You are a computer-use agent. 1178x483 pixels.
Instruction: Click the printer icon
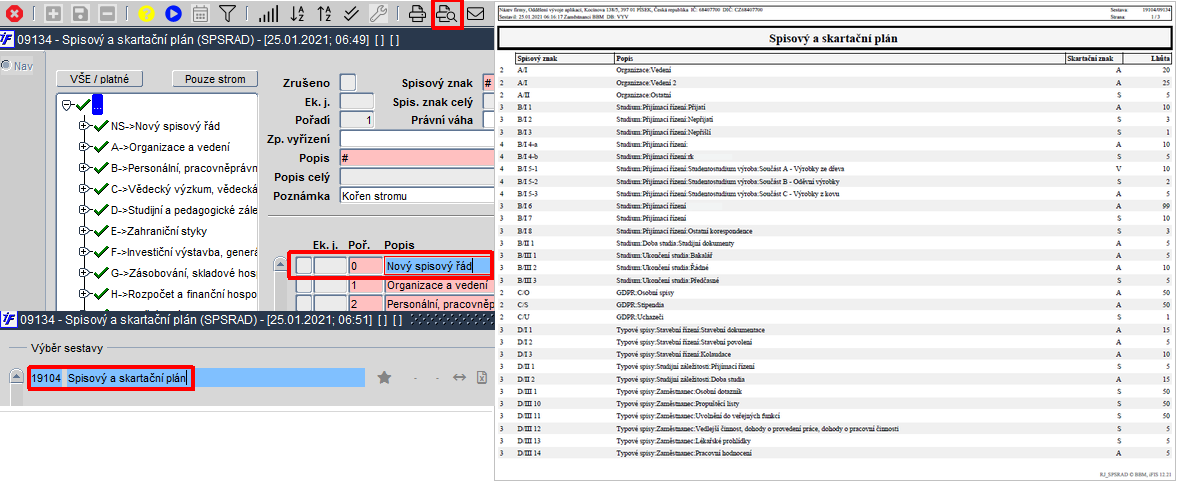[x=417, y=13]
